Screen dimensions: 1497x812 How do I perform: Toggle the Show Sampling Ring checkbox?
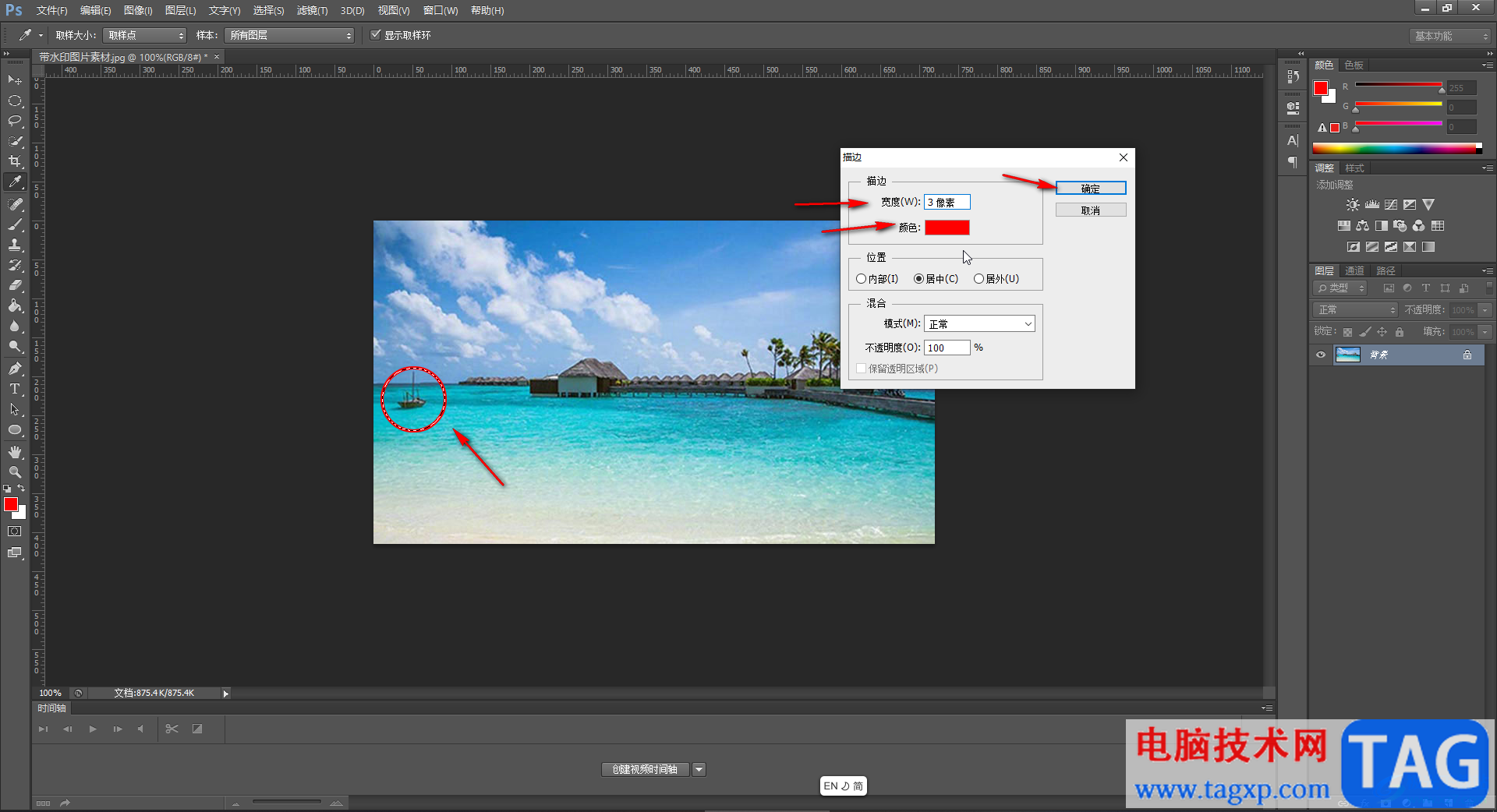point(375,34)
